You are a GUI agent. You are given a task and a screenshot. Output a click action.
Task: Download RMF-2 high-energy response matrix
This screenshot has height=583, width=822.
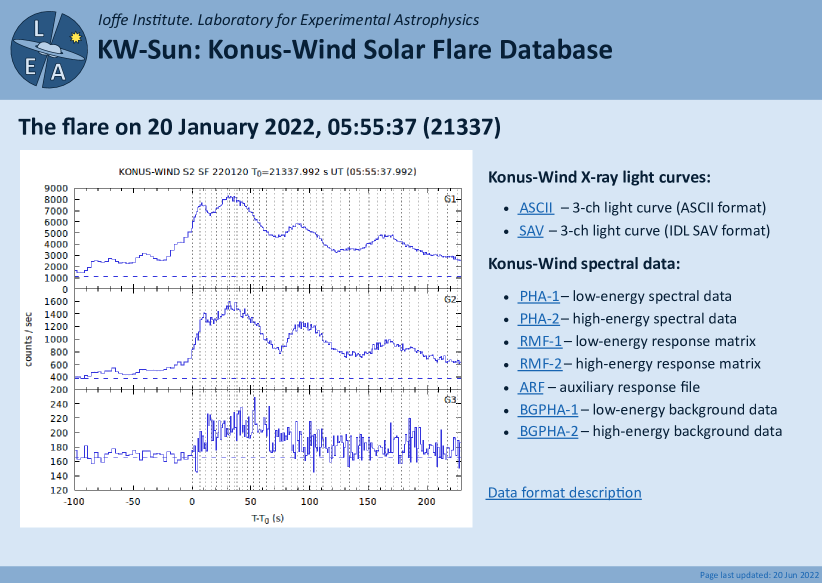pos(540,364)
